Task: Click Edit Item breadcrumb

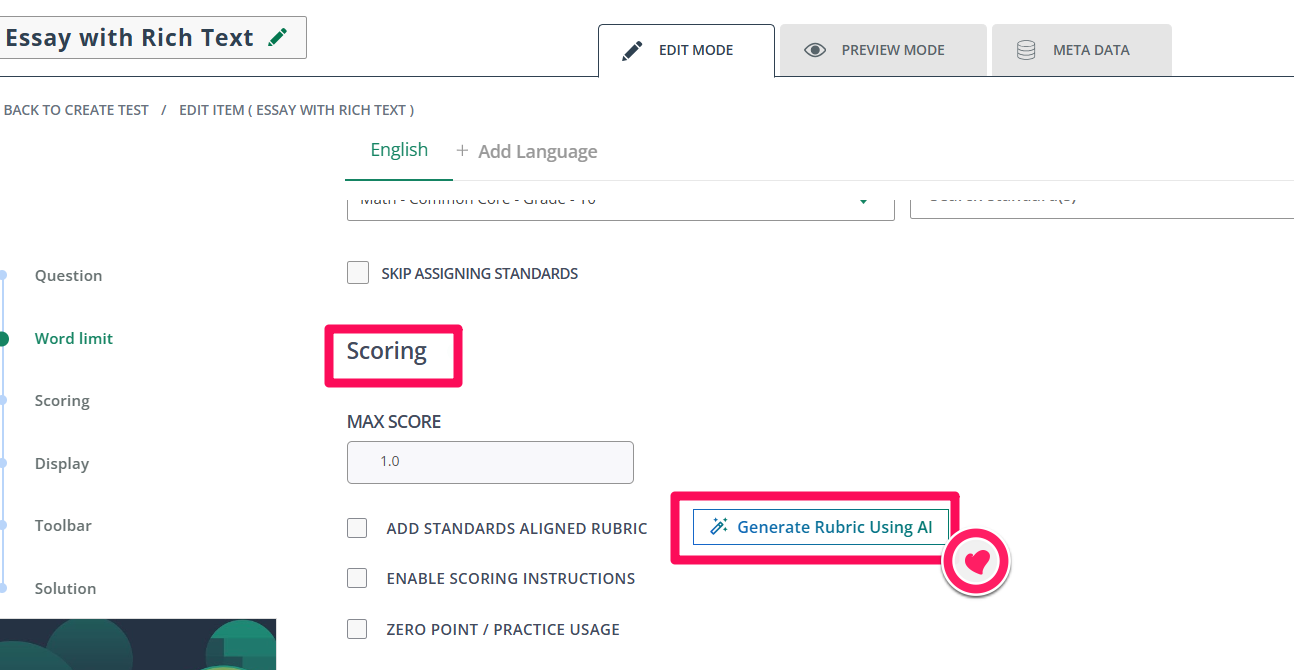Action: (296, 110)
